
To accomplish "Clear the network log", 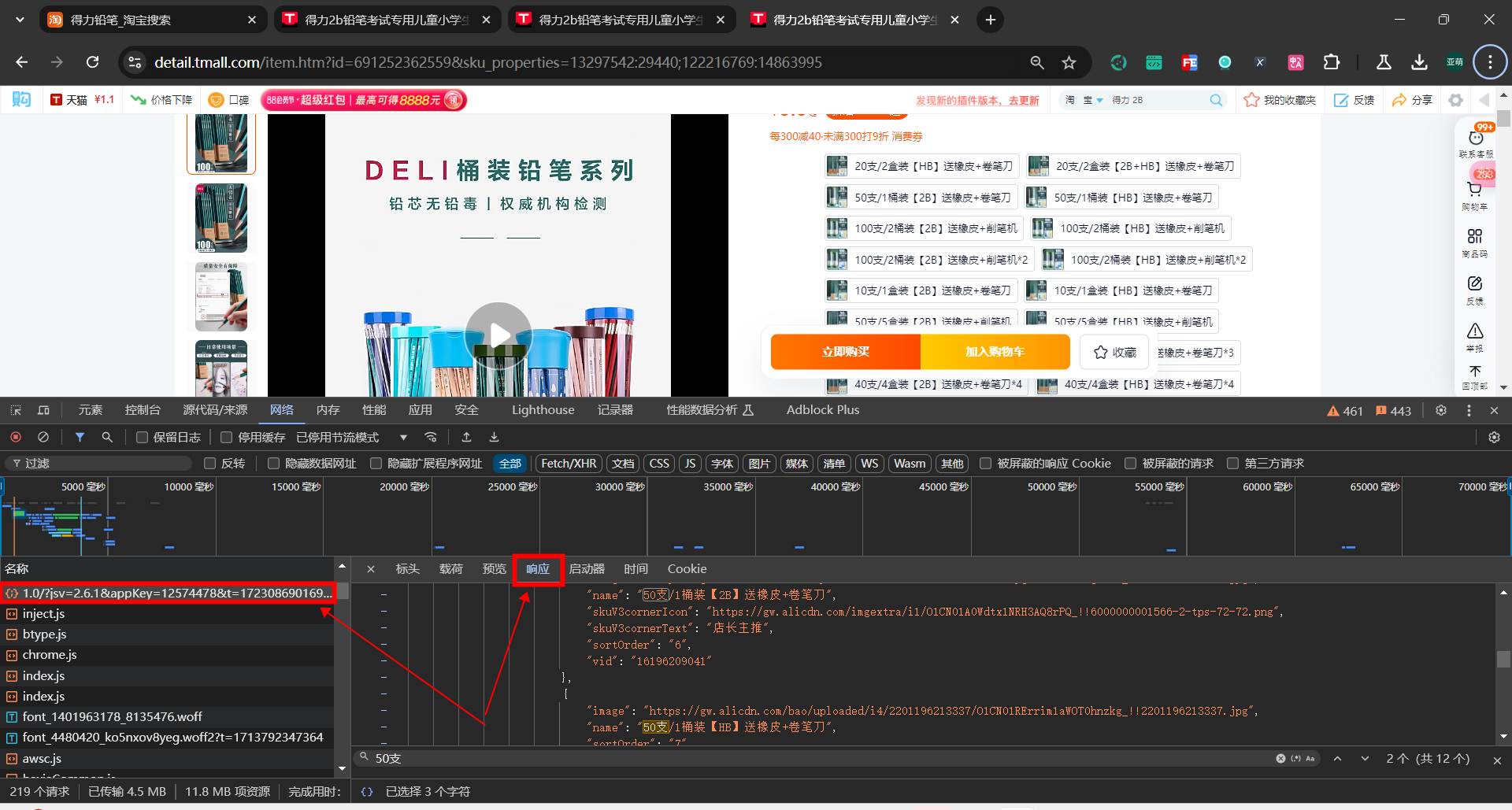I will click(x=43, y=437).
